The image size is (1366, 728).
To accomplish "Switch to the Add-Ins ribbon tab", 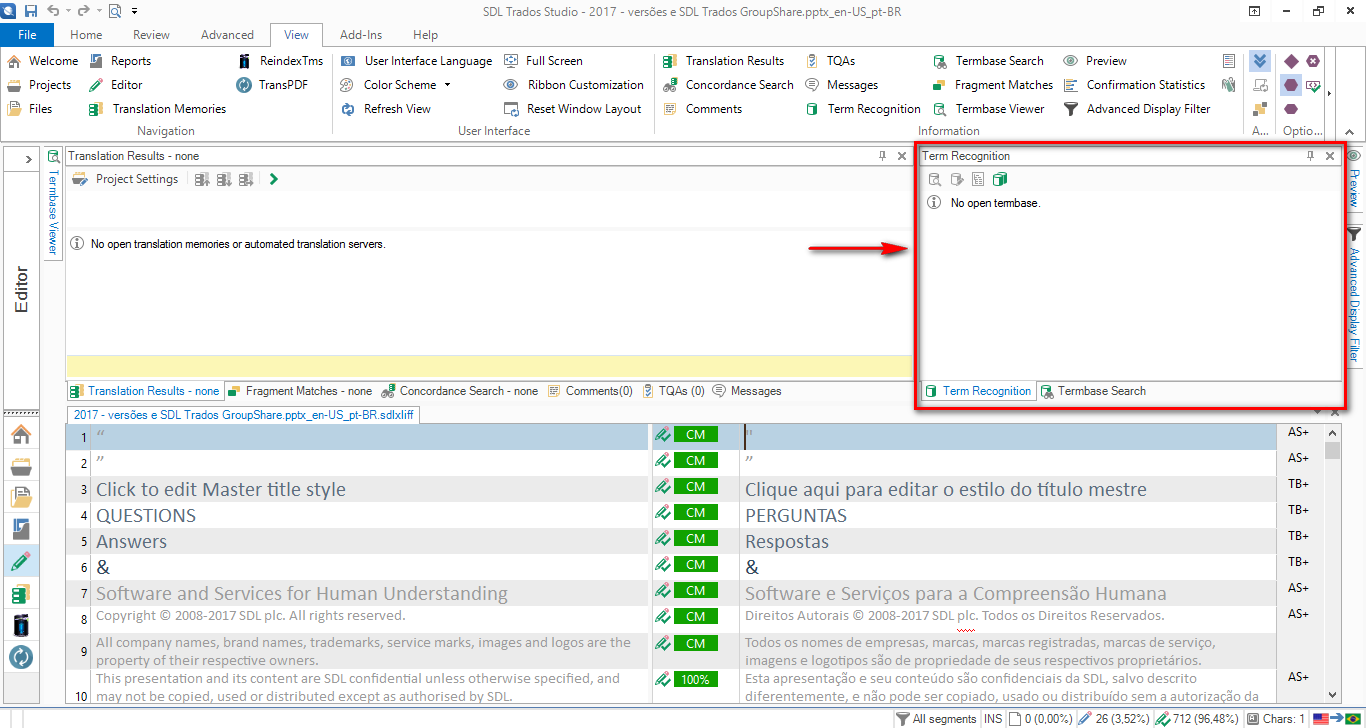I will click(361, 35).
